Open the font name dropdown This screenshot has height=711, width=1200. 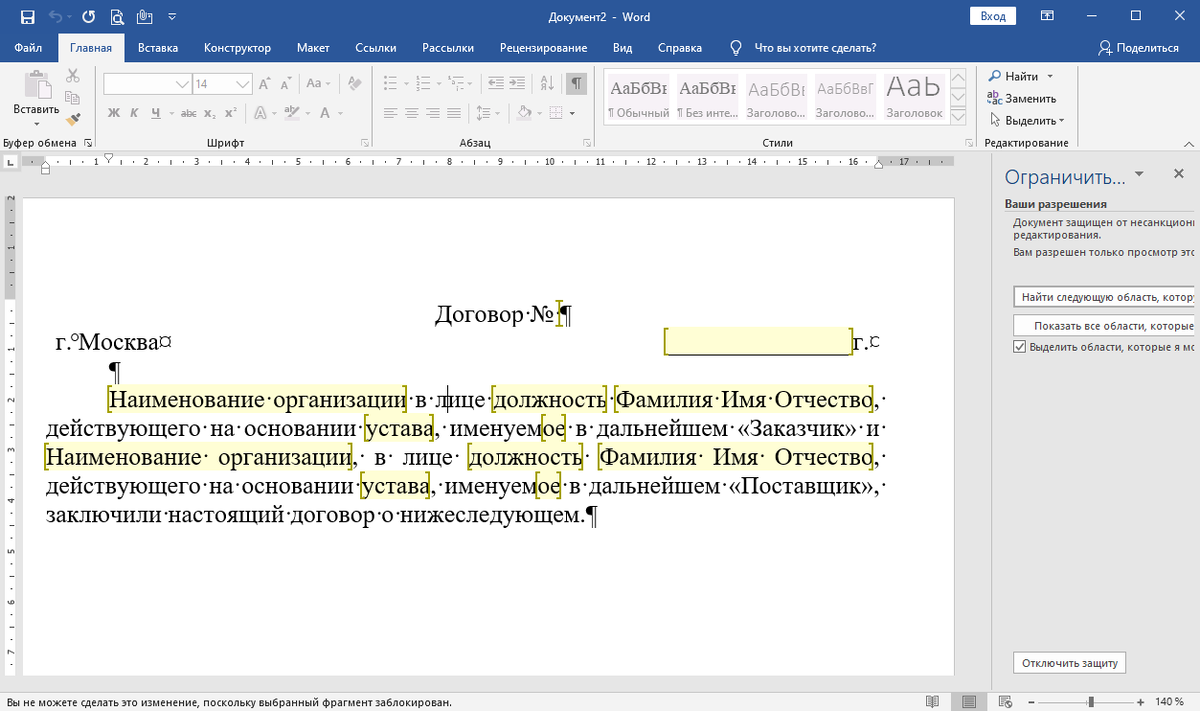[182, 84]
